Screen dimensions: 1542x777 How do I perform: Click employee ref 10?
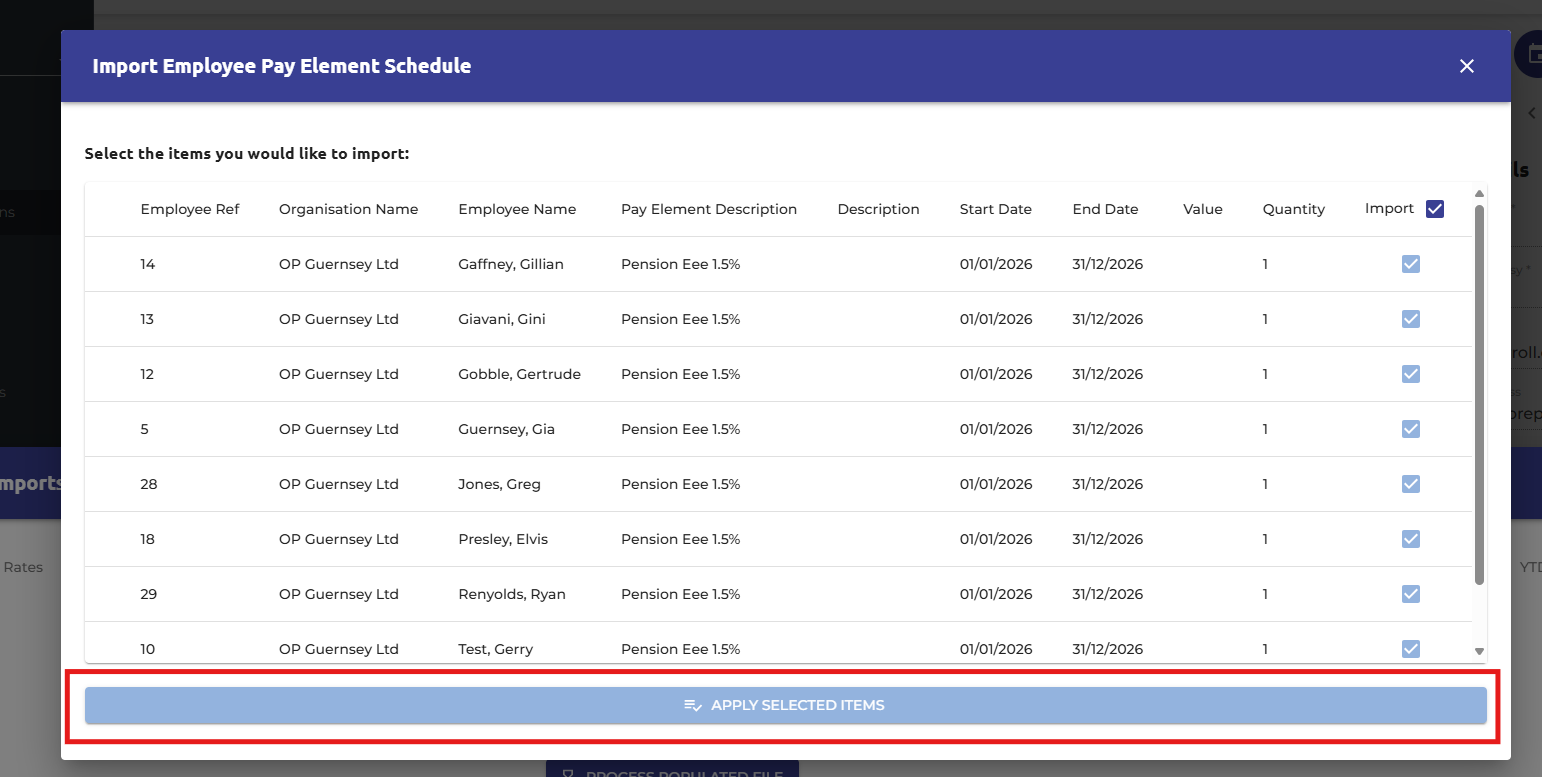tap(148, 649)
